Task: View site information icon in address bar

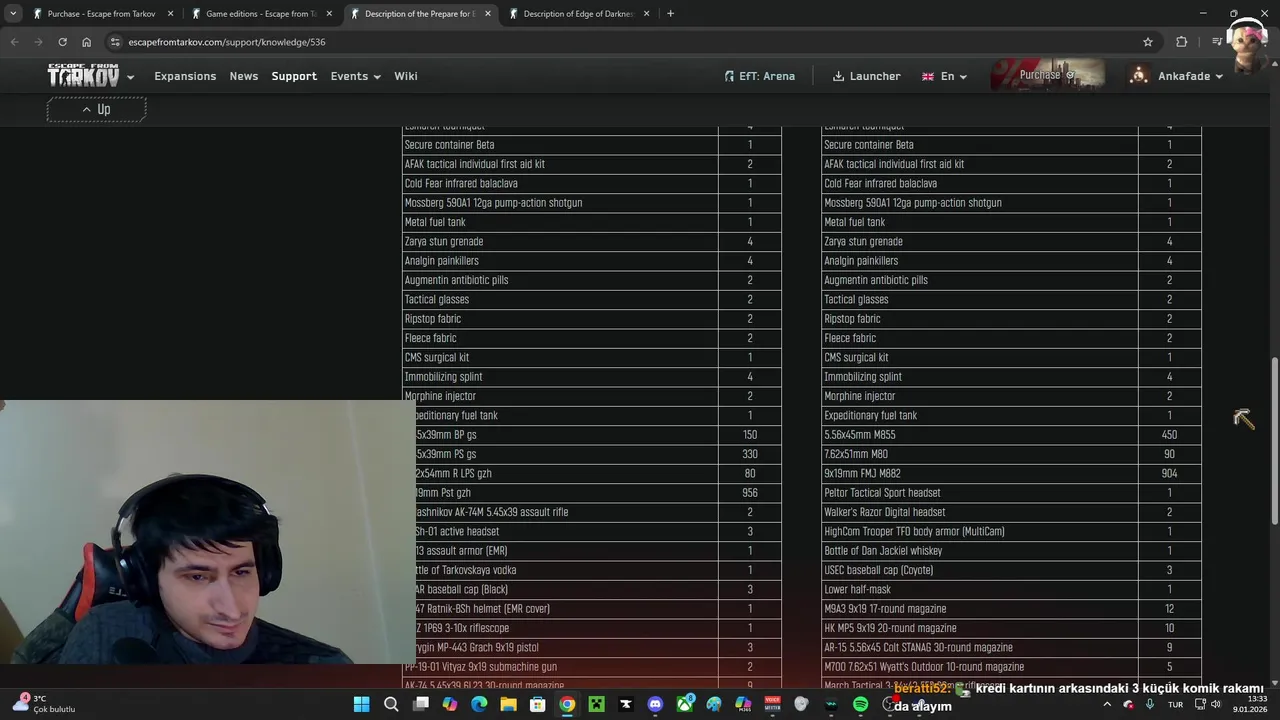Action: (115, 42)
